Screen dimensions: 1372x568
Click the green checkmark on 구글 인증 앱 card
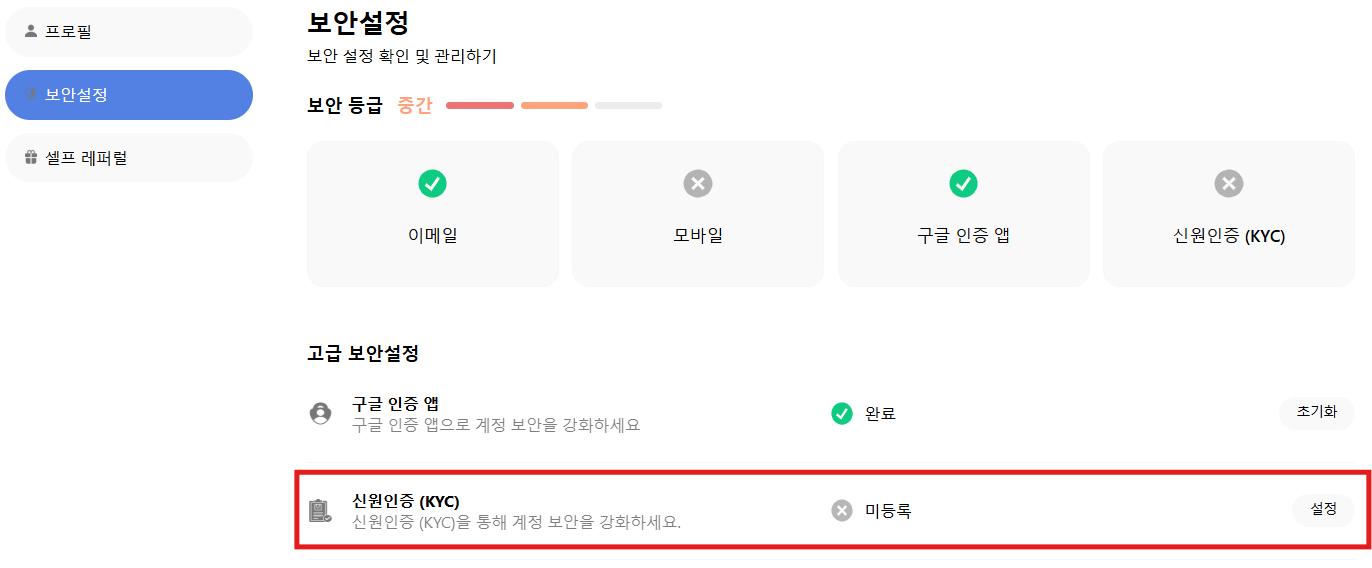coord(963,183)
